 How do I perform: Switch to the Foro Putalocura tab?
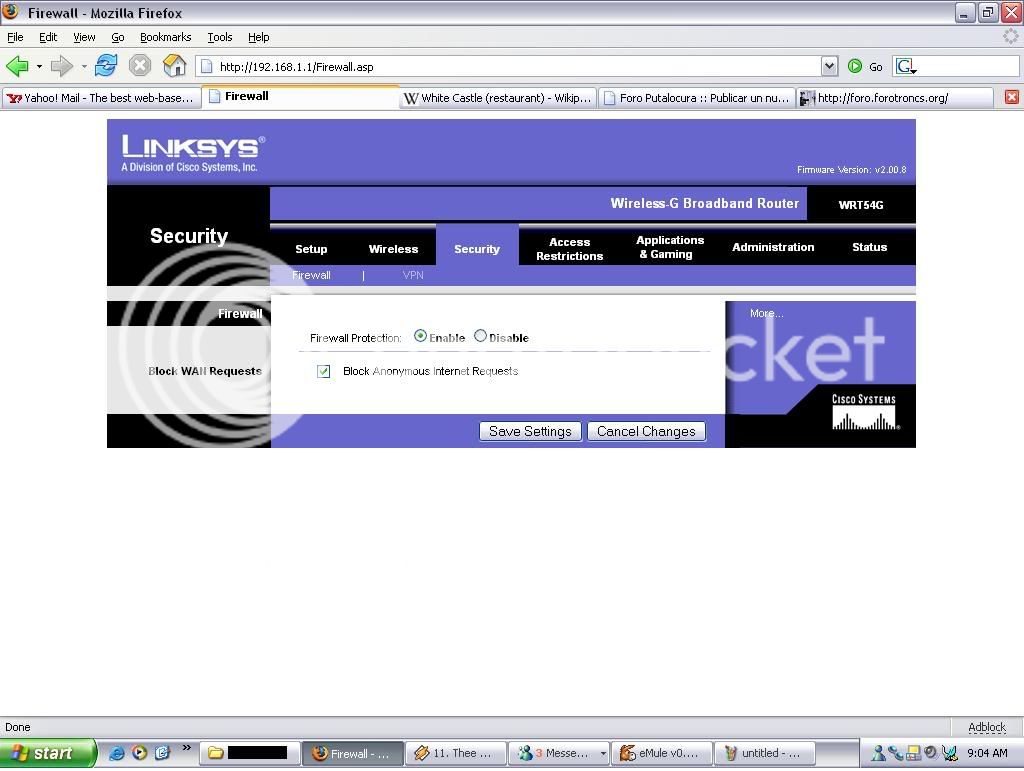pyautogui.click(x=696, y=98)
